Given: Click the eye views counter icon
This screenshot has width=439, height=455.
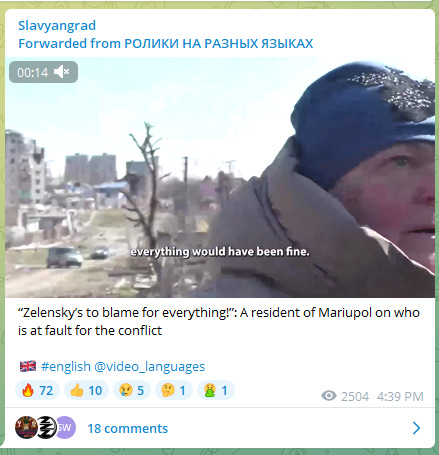Looking at the screenshot, I should point(329,396).
